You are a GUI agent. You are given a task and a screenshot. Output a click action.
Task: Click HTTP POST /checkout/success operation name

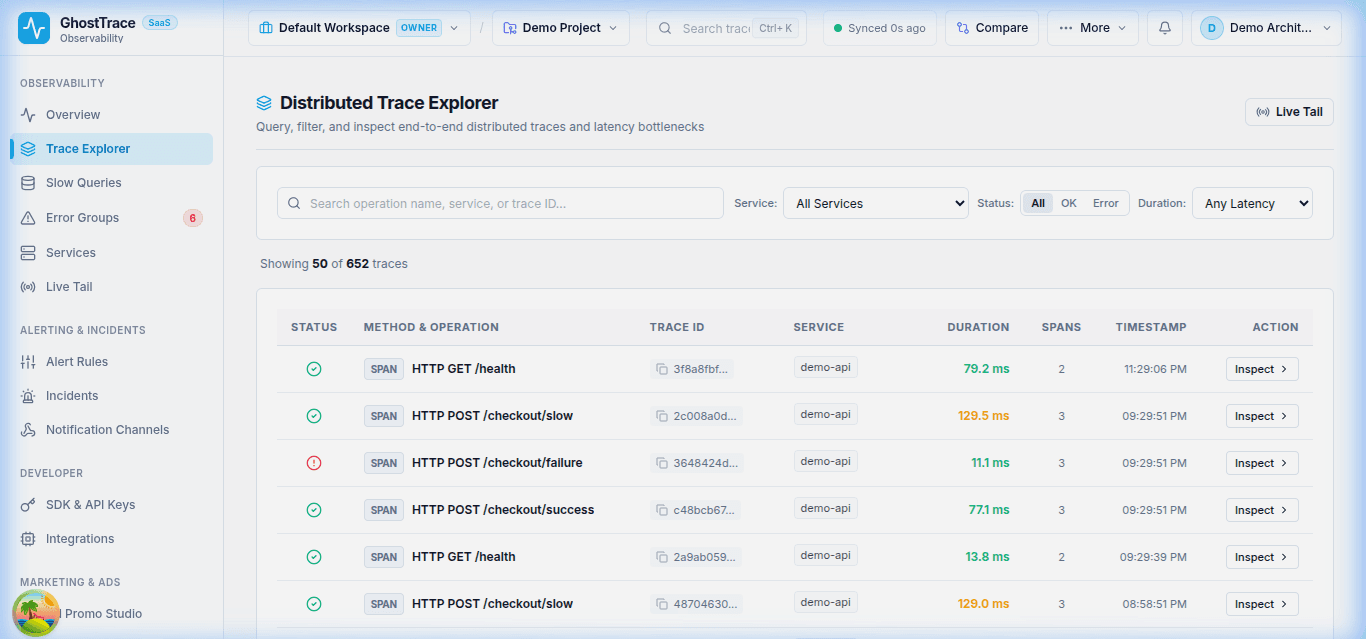click(503, 510)
